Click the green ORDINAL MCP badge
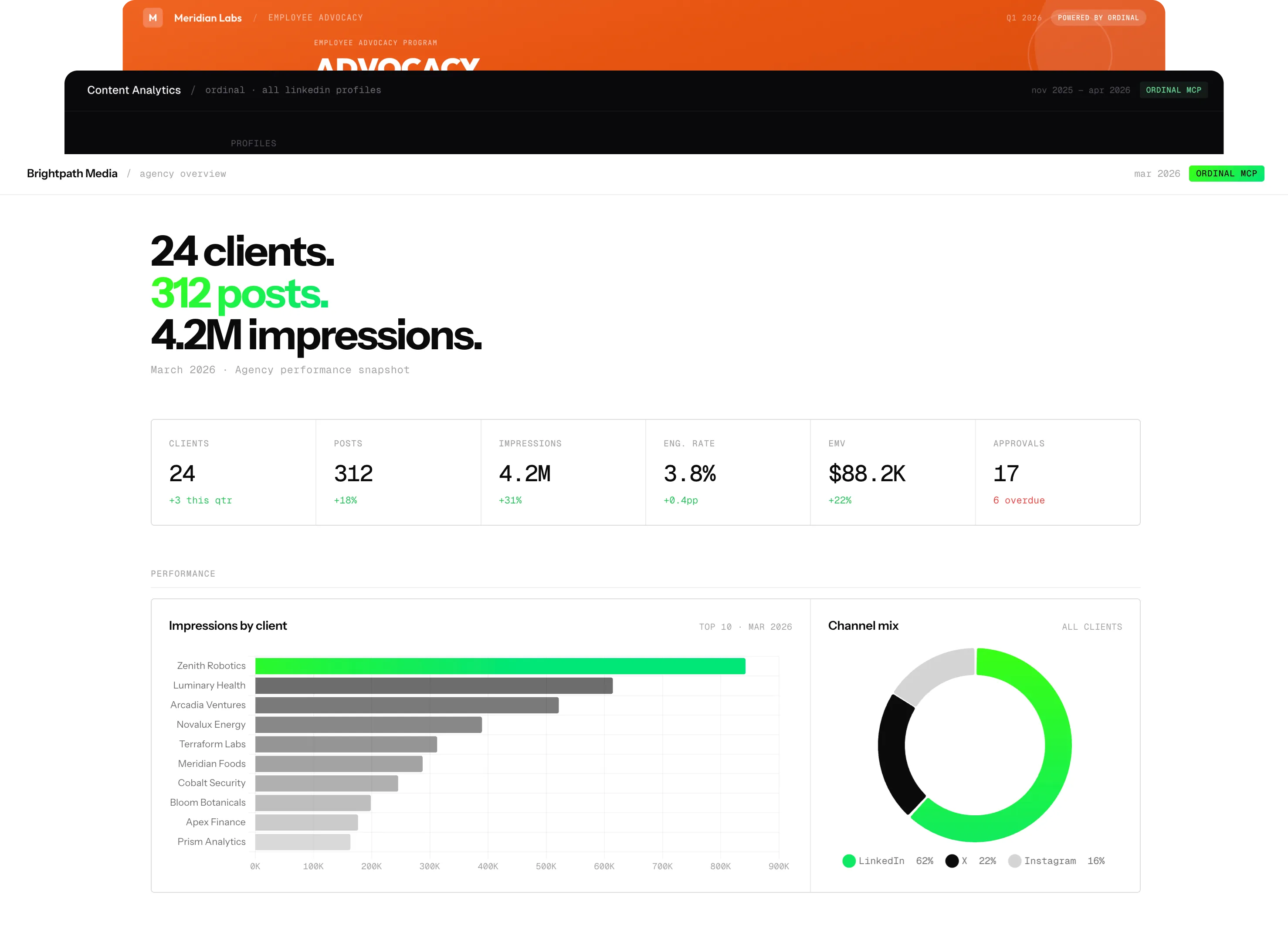The width and height of the screenshot is (1288, 932). point(1226,174)
